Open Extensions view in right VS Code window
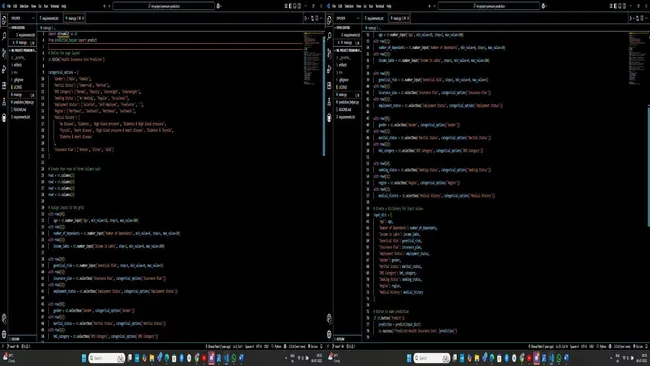 coord(329,85)
